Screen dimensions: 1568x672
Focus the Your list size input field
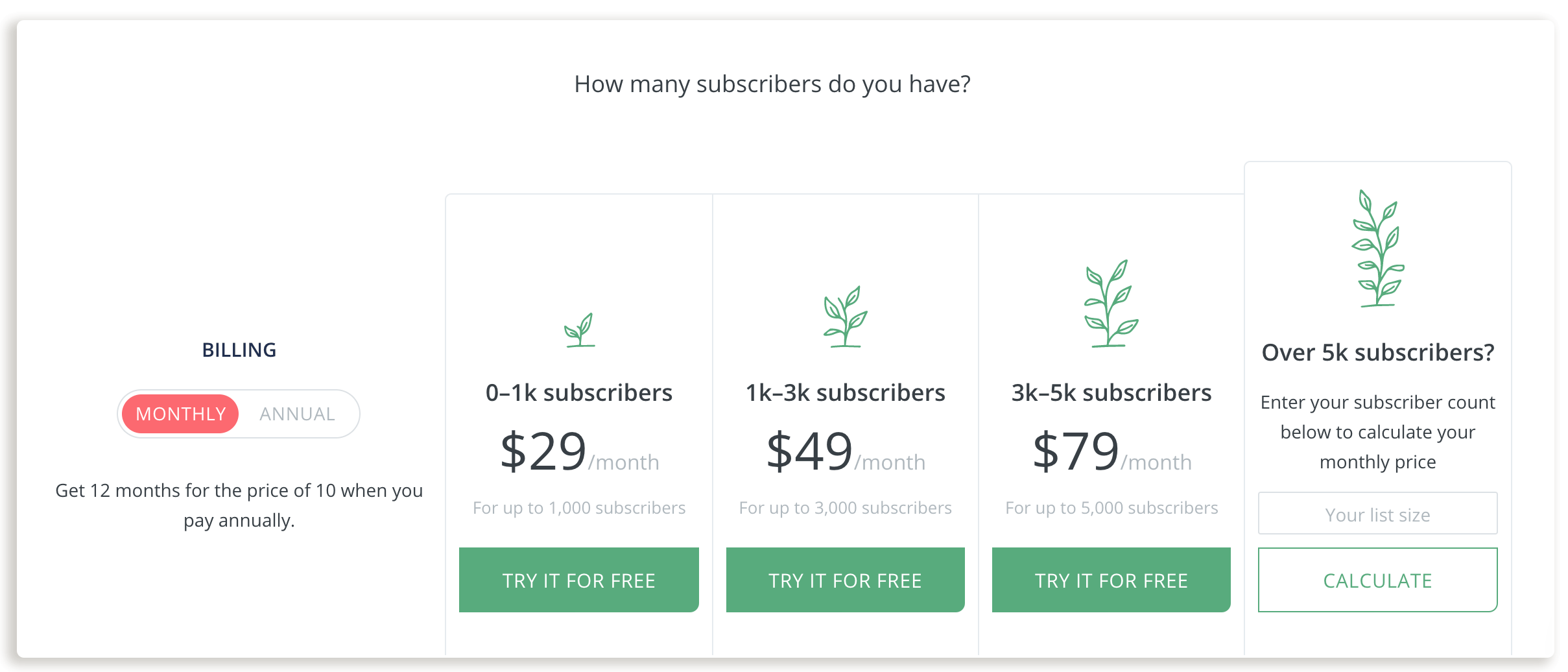(1377, 514)
